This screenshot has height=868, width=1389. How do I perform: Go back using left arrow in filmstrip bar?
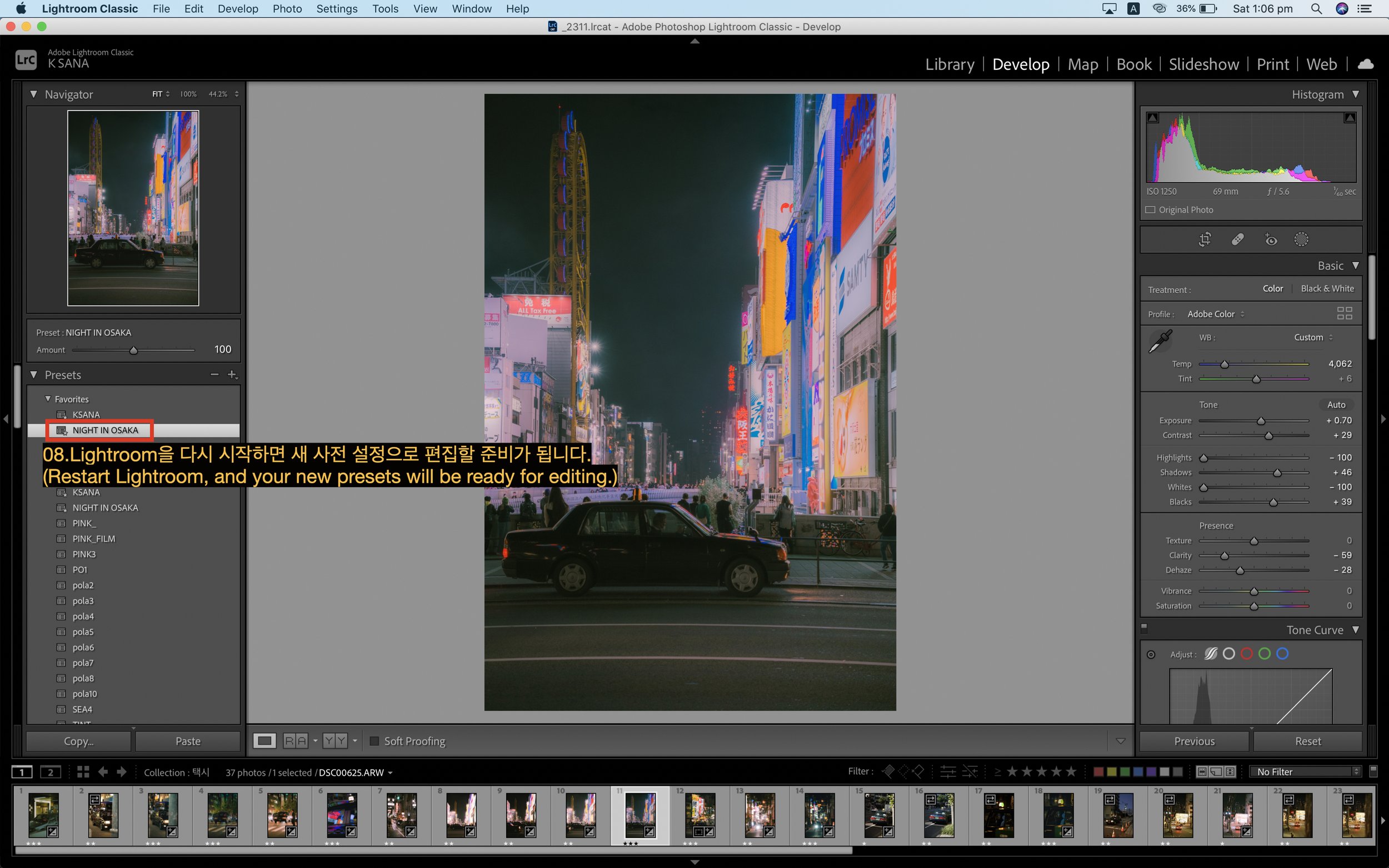tap(103, 772)
